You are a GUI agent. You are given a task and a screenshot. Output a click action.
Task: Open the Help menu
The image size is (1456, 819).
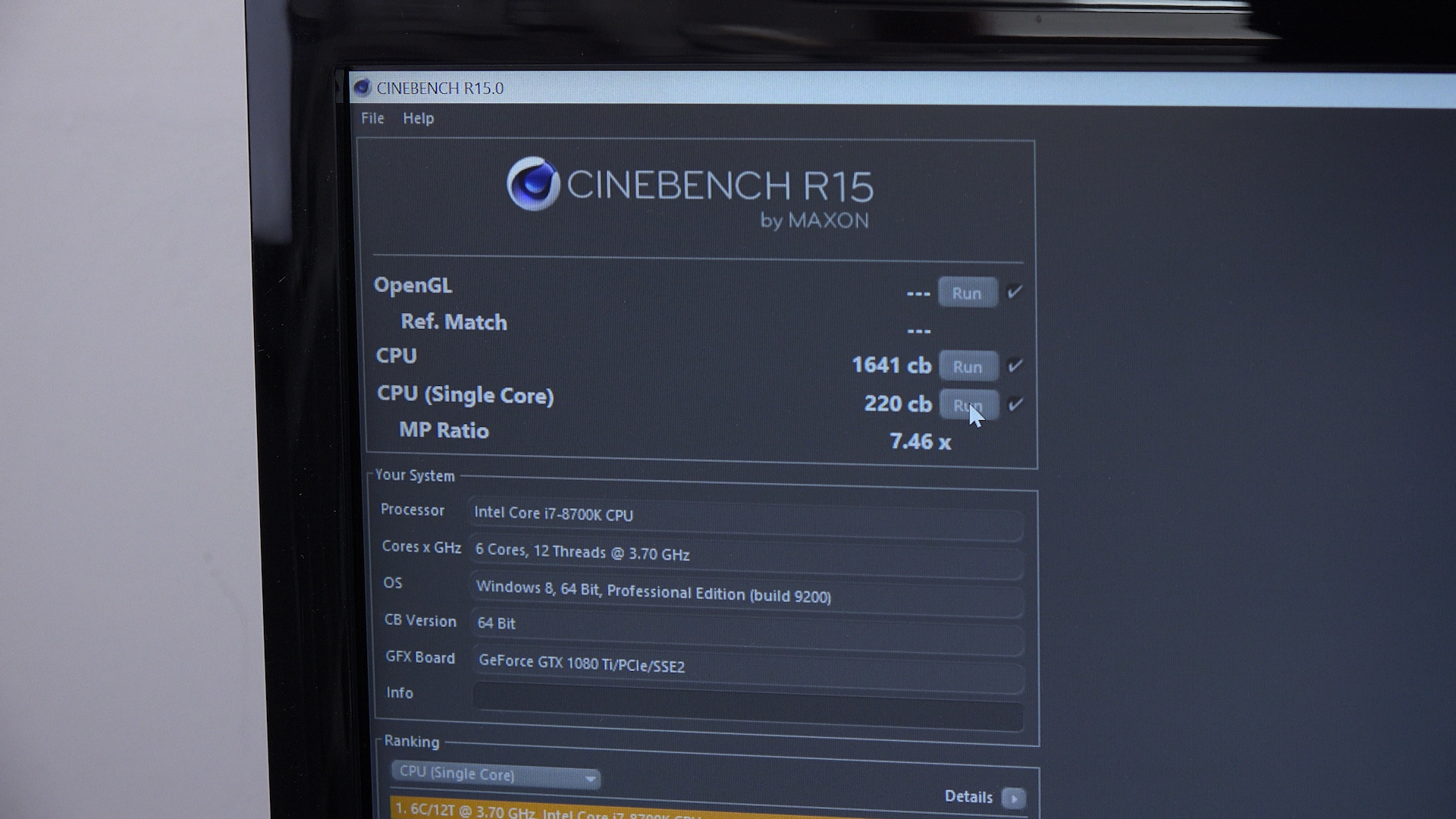418,118
